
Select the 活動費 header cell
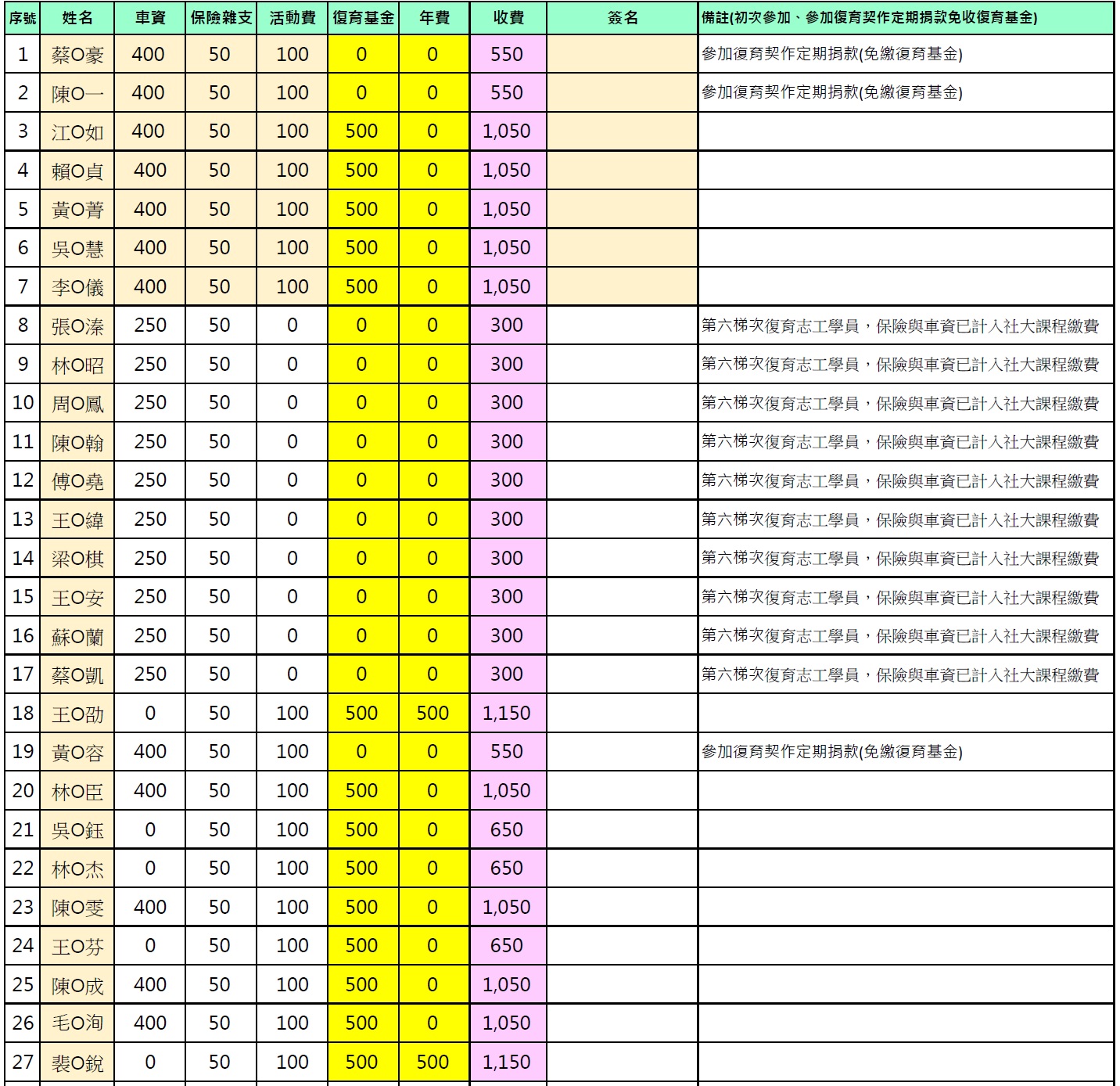point(293,18)
